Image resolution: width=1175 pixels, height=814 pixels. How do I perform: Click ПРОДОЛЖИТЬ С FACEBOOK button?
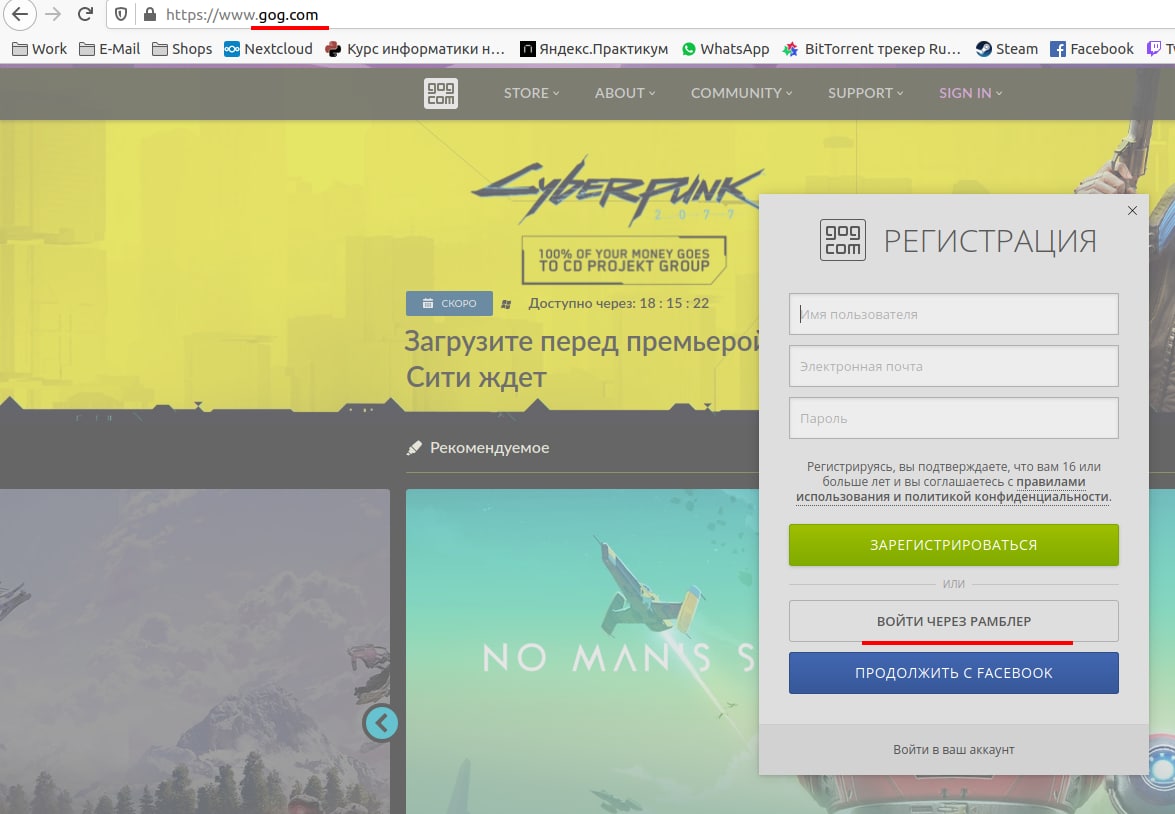pyautogui.click(x=953, y=673)
